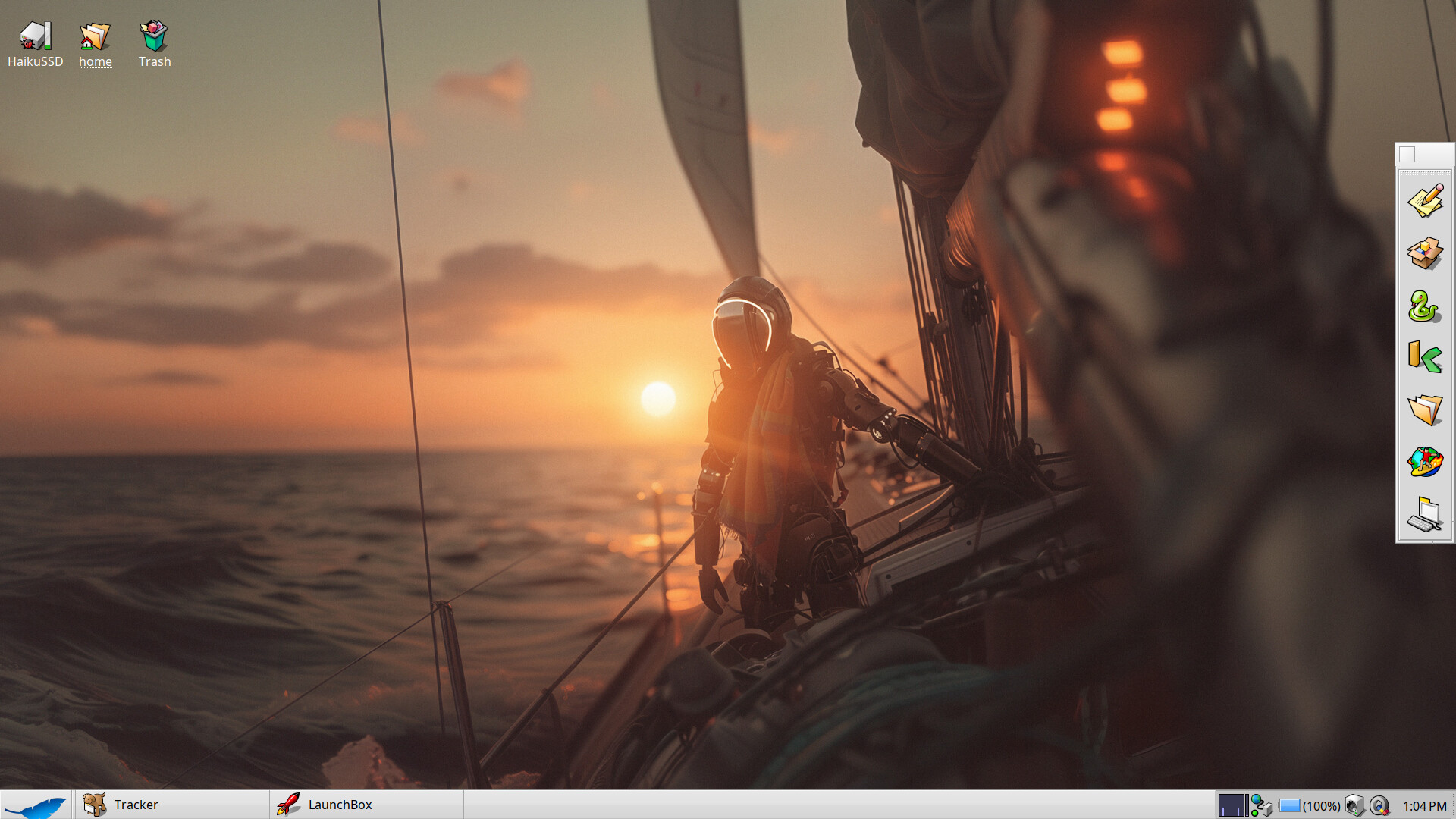Select the LaunchBox entry in the Deskbar
Viewport: 1456px width, 819px height.
pos(366,805)
